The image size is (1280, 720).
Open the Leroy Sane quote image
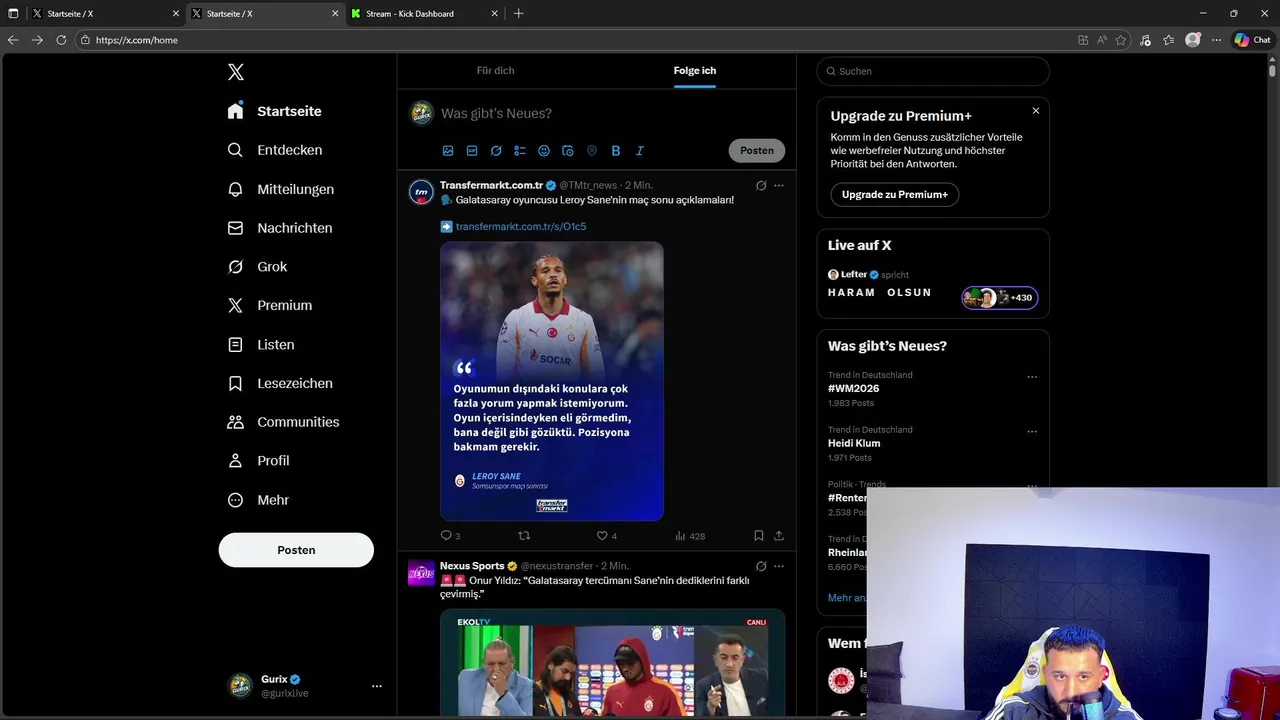(552, 381)
